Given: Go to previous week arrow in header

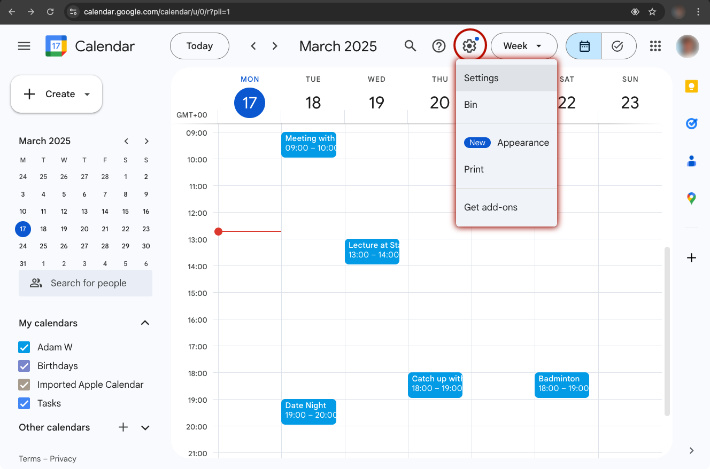Looking at the screenshot, I should [254, 46].
